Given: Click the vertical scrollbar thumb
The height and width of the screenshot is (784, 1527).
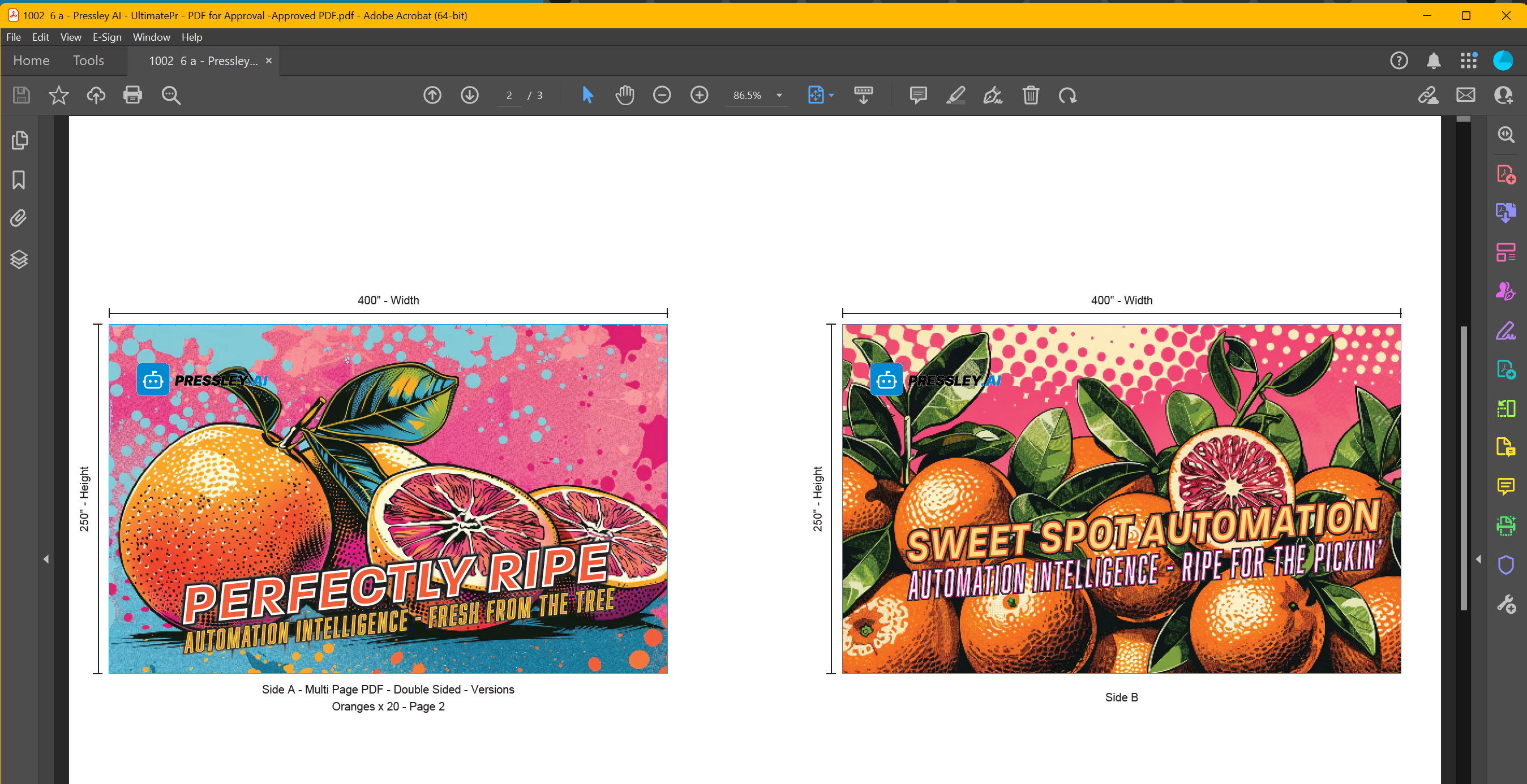Looking at the screenshot, I should [1463, 468].
